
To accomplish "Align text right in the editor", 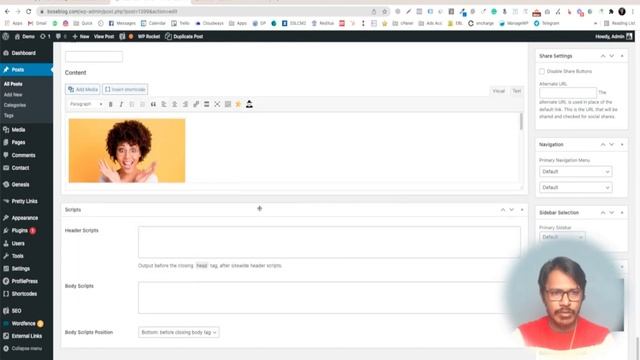I will pos(185,104).
